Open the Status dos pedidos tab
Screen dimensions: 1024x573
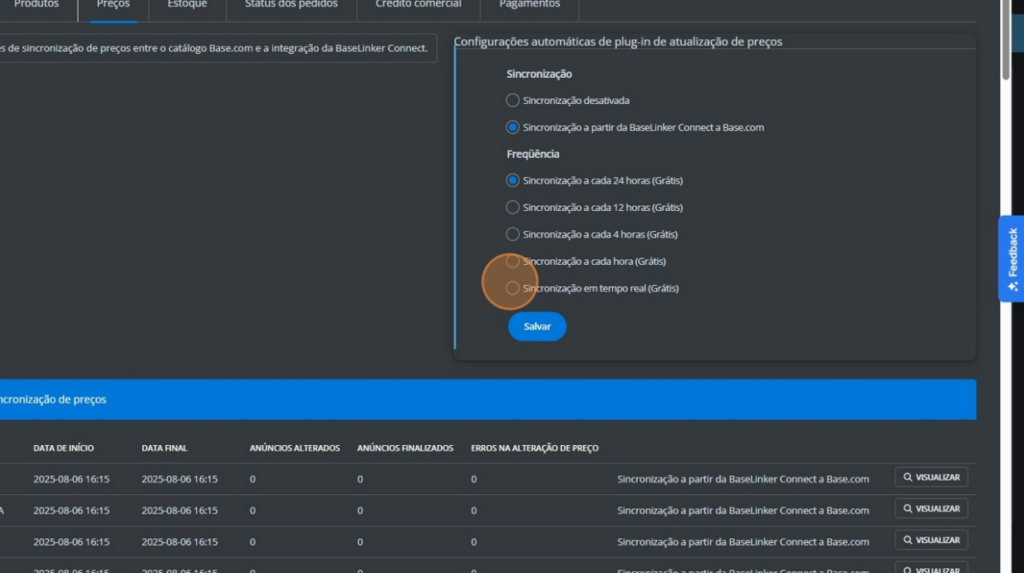pos(291,5)
